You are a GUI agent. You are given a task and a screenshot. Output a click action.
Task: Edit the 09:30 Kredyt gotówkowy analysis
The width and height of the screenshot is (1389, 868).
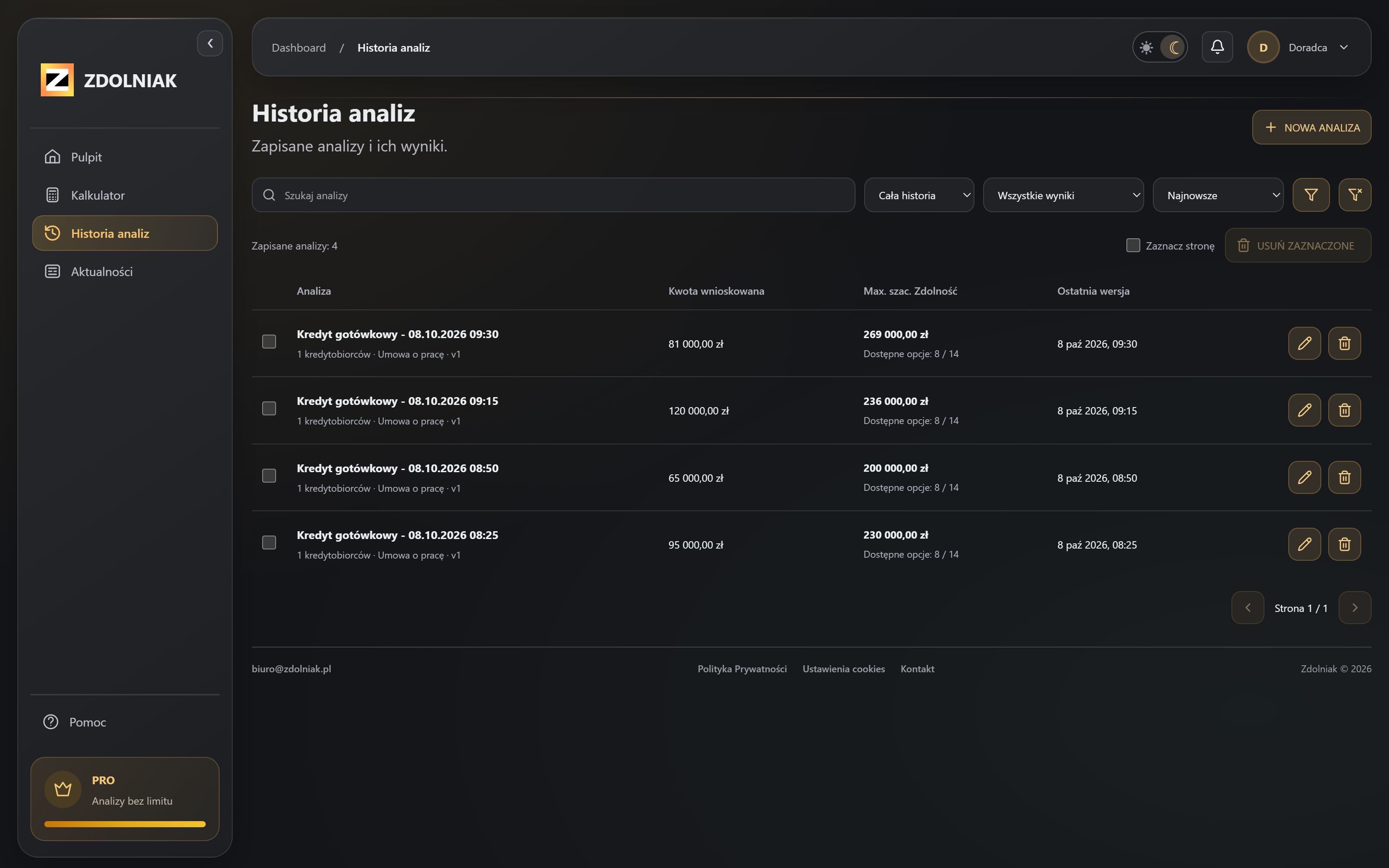click(x=1304, y=343)
